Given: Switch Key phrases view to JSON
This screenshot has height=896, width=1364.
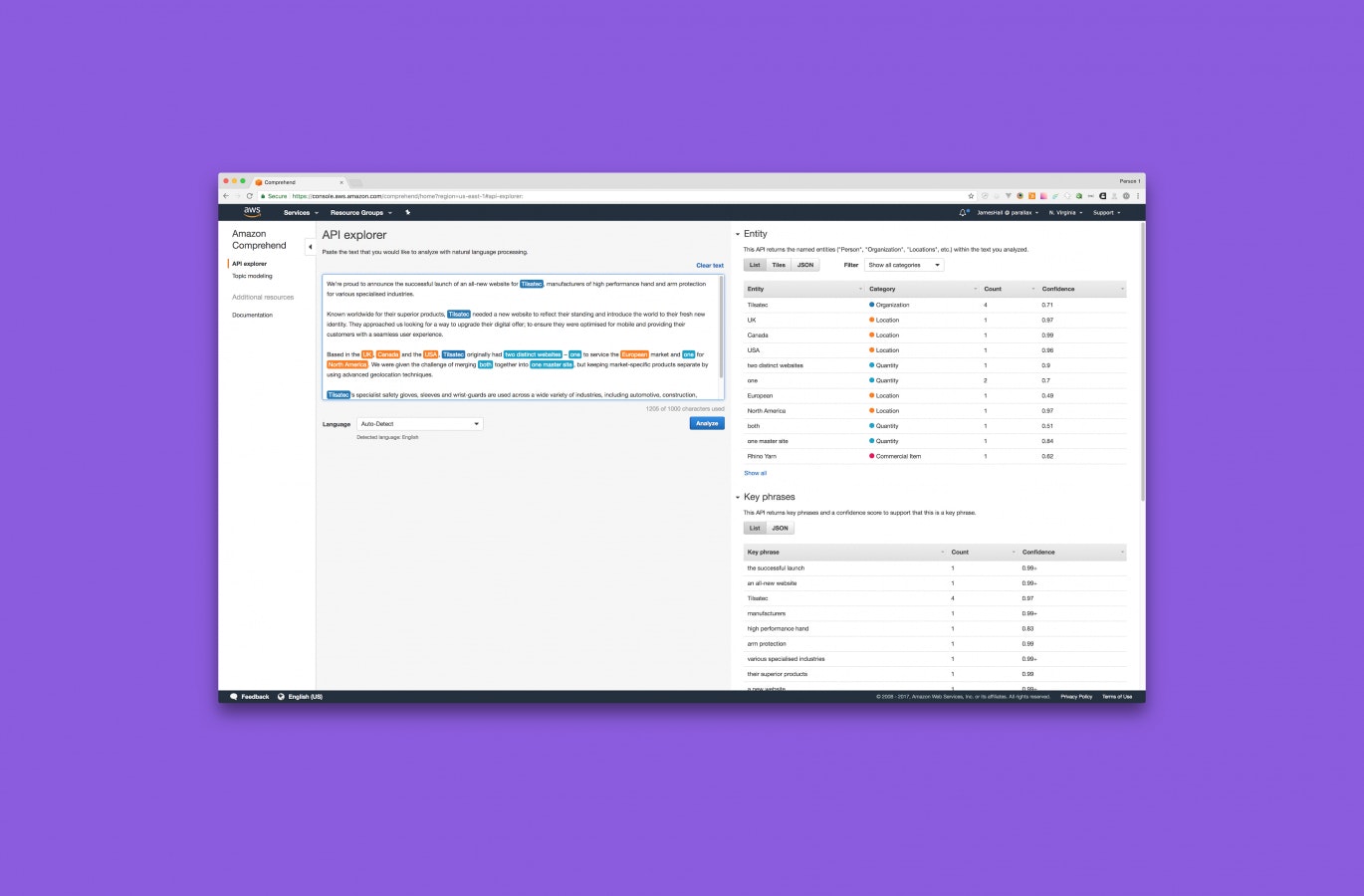Looking at the screenshot, I should click(x=781, y=528).
